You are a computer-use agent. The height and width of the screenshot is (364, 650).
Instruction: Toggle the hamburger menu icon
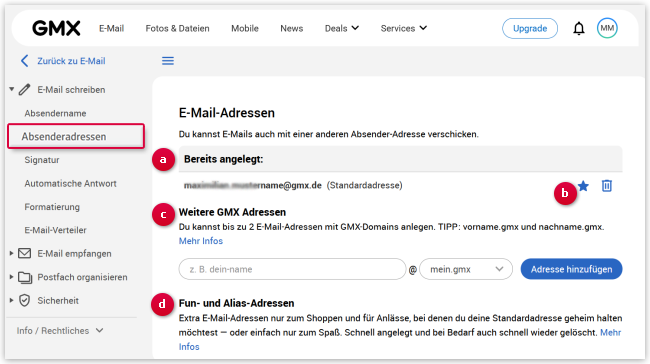click(x=168, y=61)
